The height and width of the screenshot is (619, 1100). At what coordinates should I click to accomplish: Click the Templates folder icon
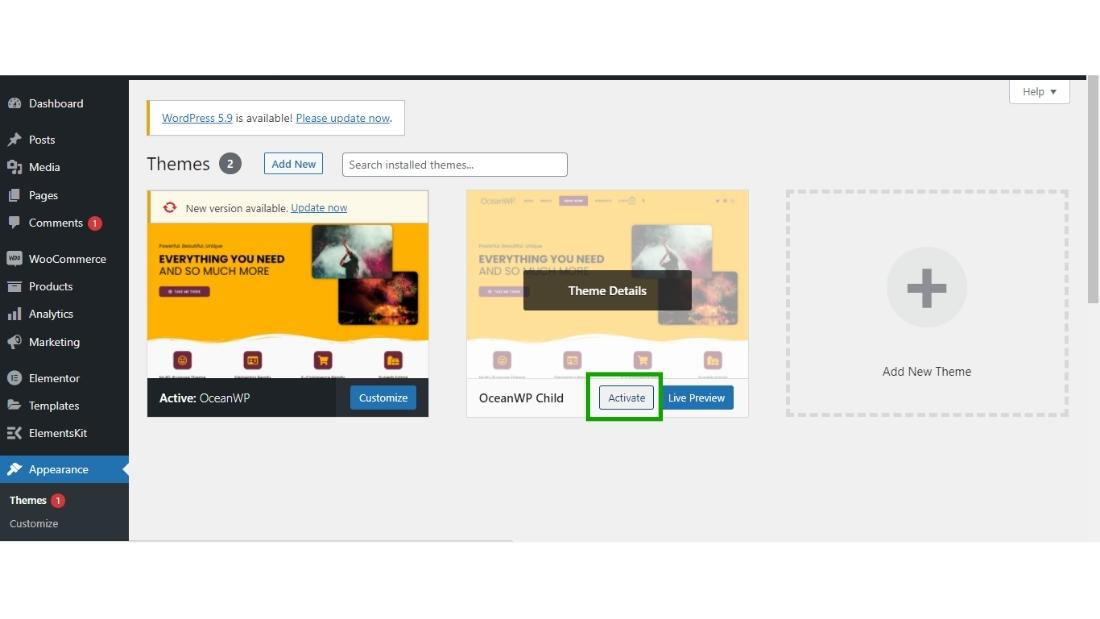(14, 405)
